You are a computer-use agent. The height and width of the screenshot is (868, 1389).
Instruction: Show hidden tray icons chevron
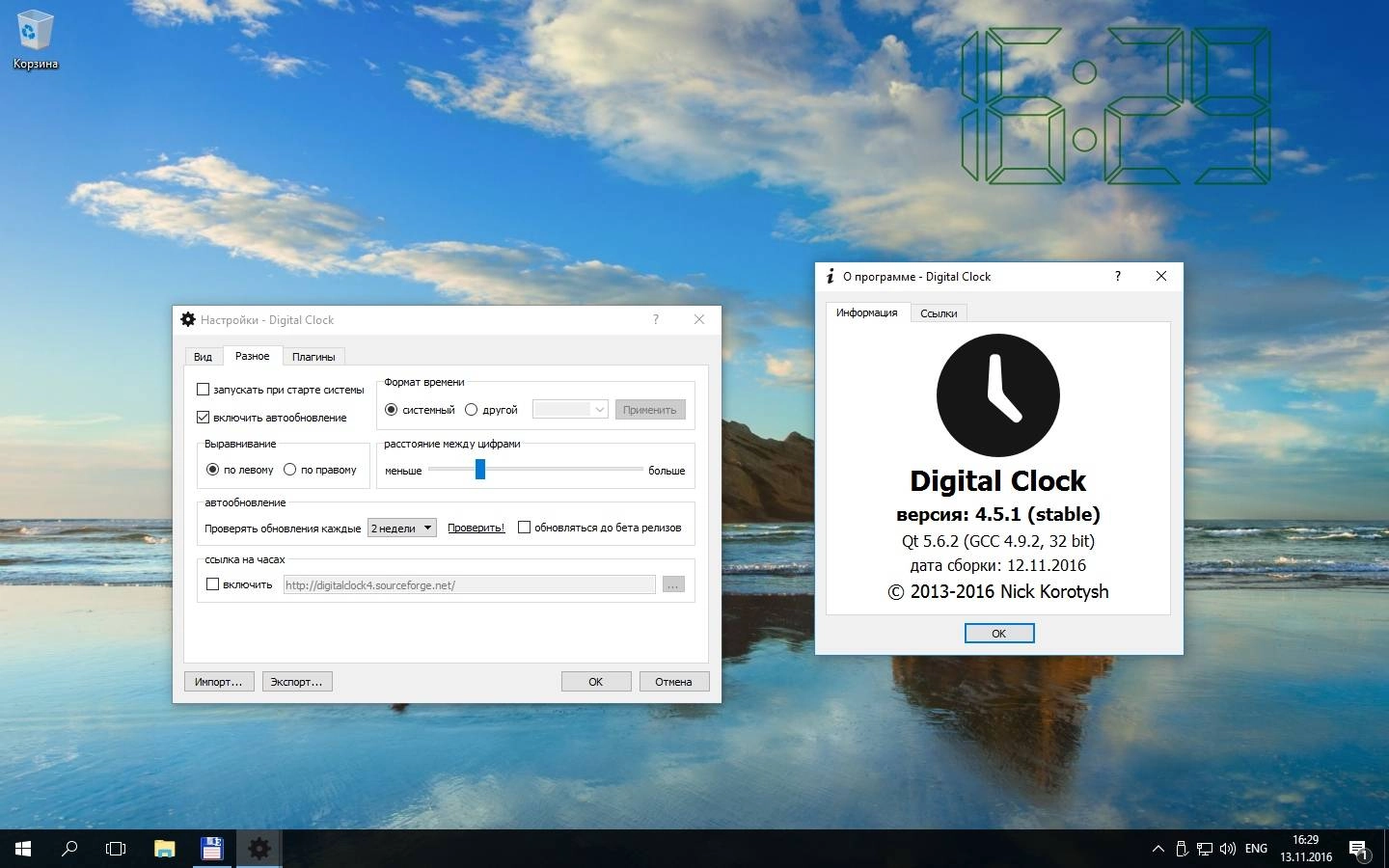pos(1157,849)
